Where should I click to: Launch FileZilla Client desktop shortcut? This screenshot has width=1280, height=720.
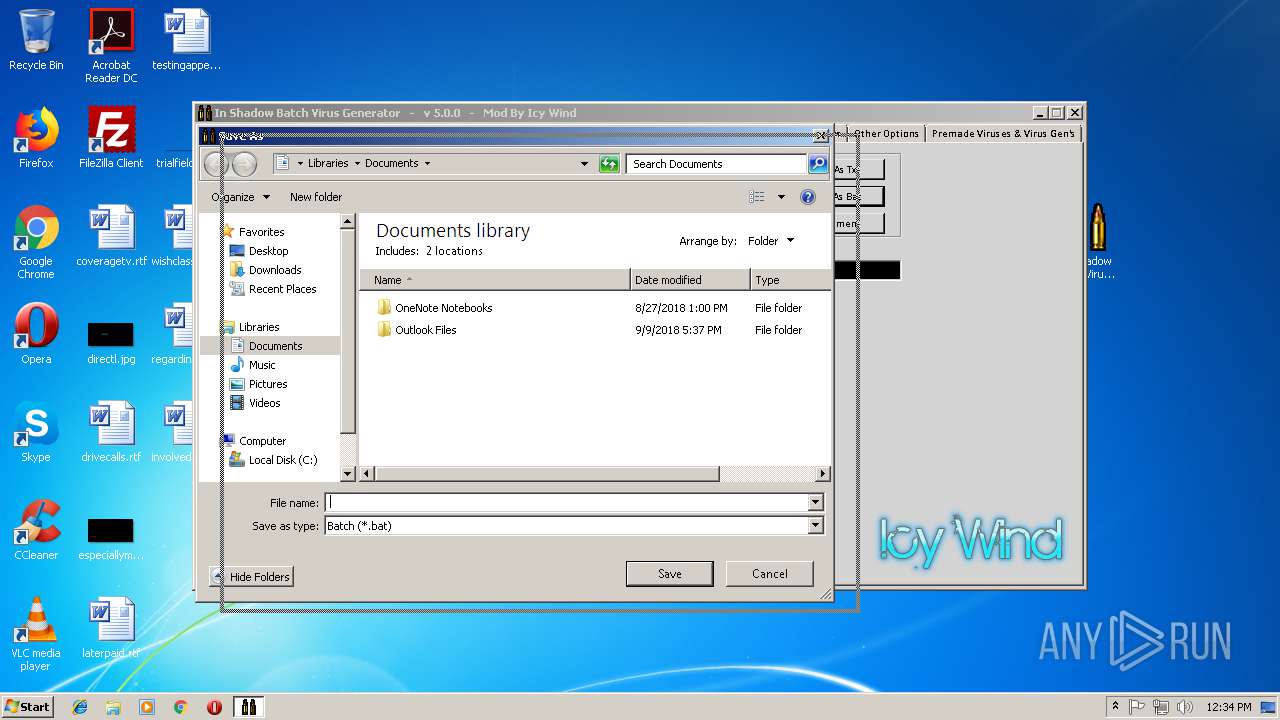111,138
